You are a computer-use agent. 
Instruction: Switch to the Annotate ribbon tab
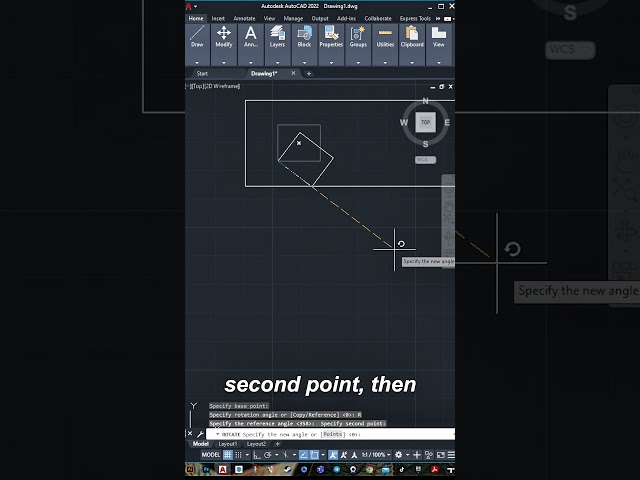tap(244, 18)
